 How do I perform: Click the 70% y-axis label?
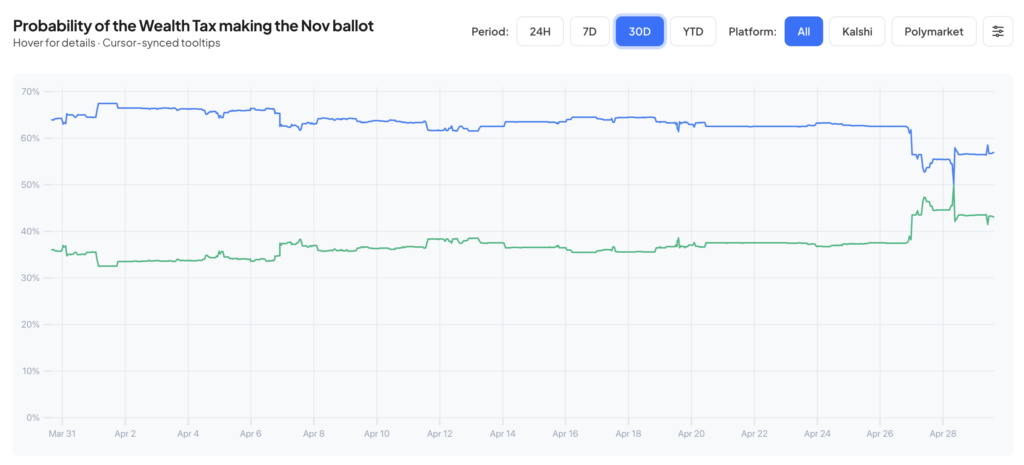[x=30, y=92]
